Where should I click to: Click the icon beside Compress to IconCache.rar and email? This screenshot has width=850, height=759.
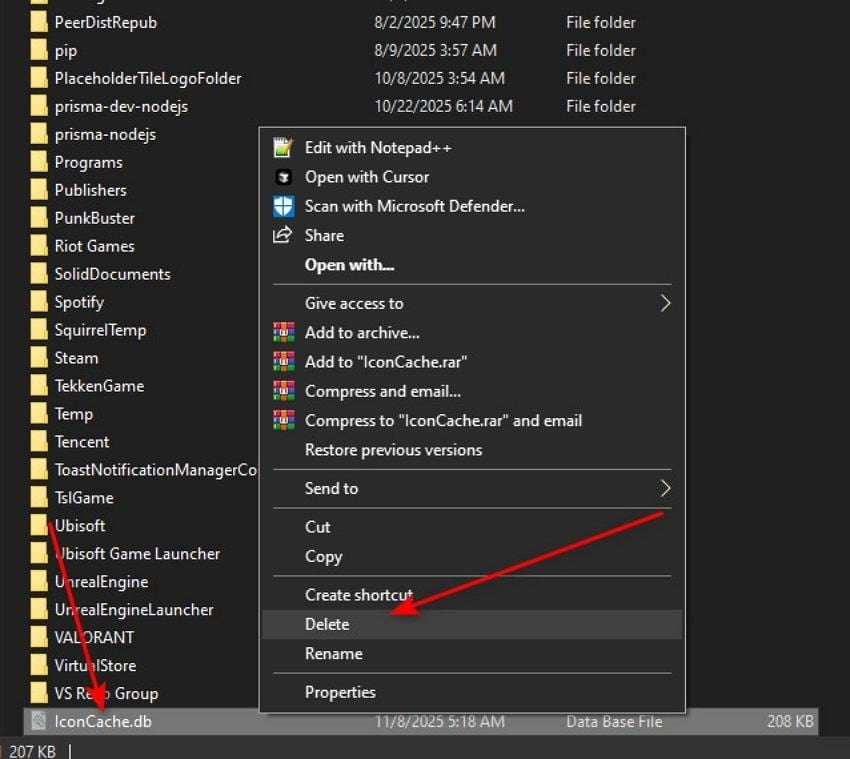283,420
